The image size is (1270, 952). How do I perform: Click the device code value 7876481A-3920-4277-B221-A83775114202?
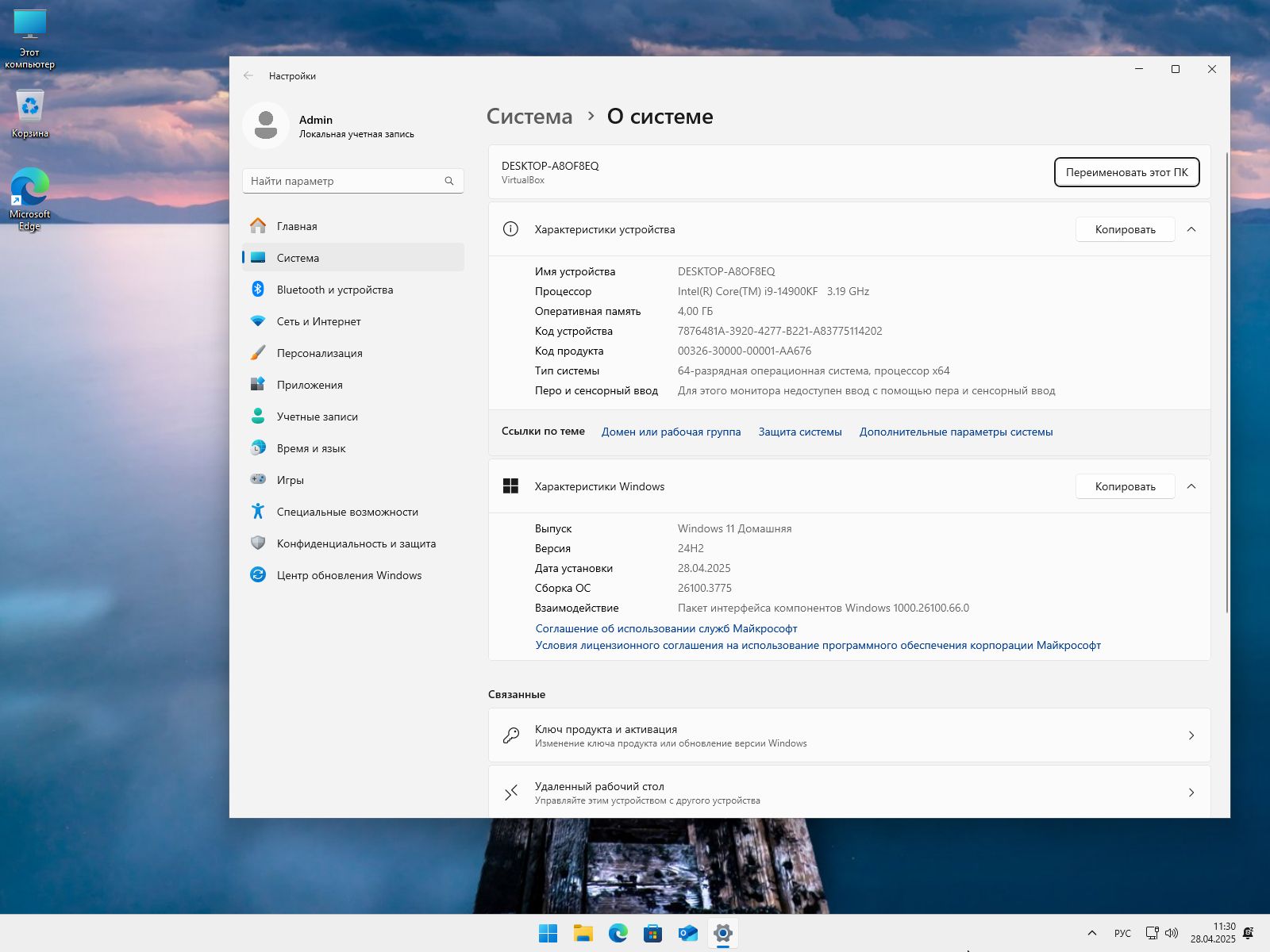[x=779, y=331]
